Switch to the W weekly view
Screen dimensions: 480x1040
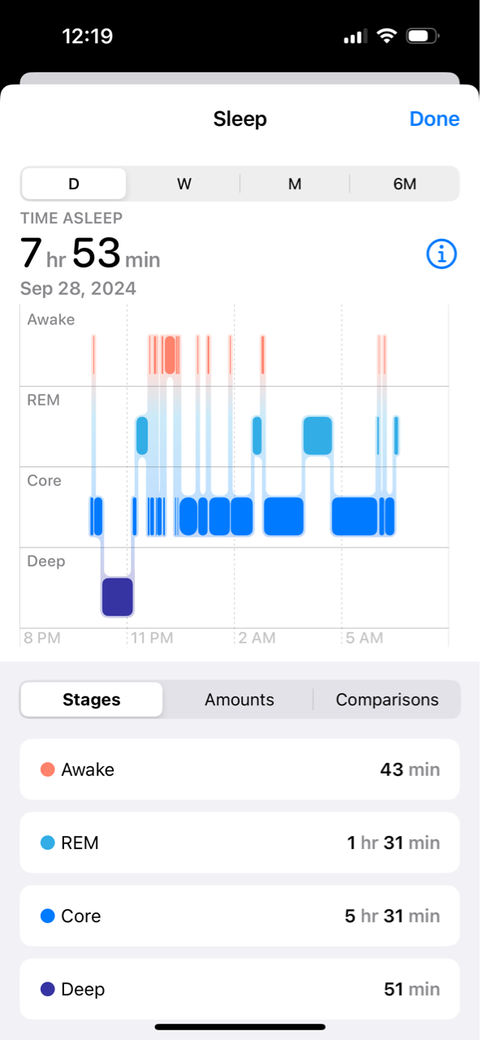[x=184, y=184]
